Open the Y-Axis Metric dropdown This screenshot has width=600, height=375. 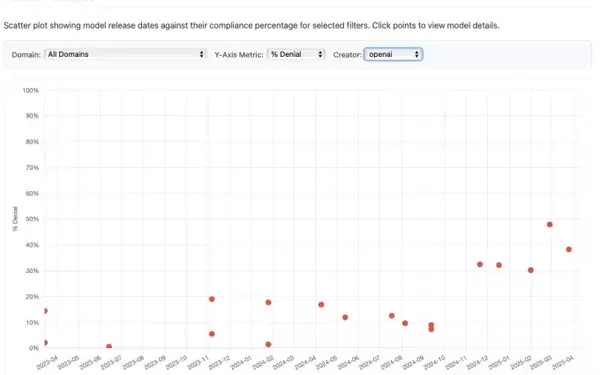coord(296,54)
